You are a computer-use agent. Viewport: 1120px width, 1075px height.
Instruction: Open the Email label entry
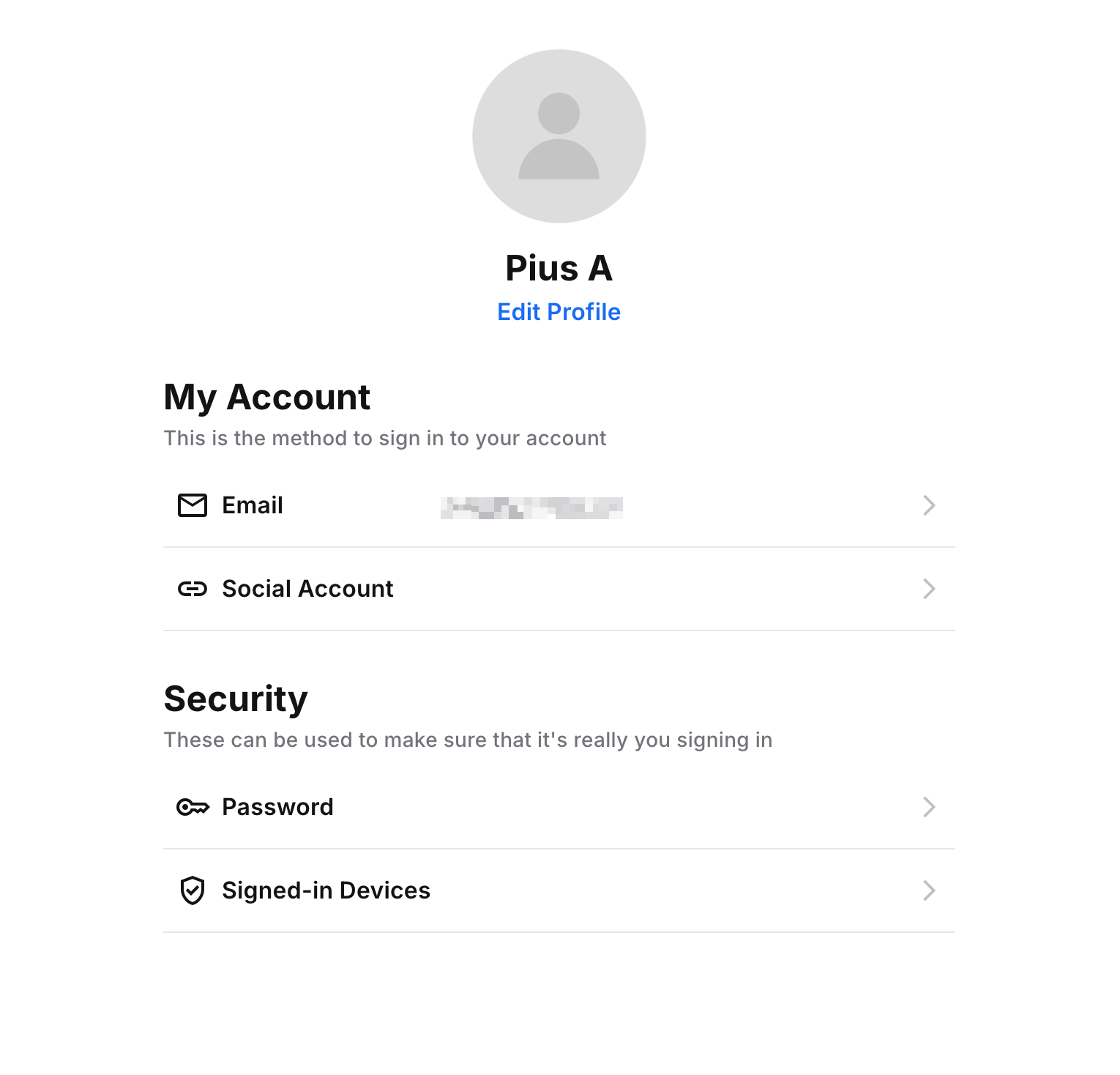tap(253, 505)
